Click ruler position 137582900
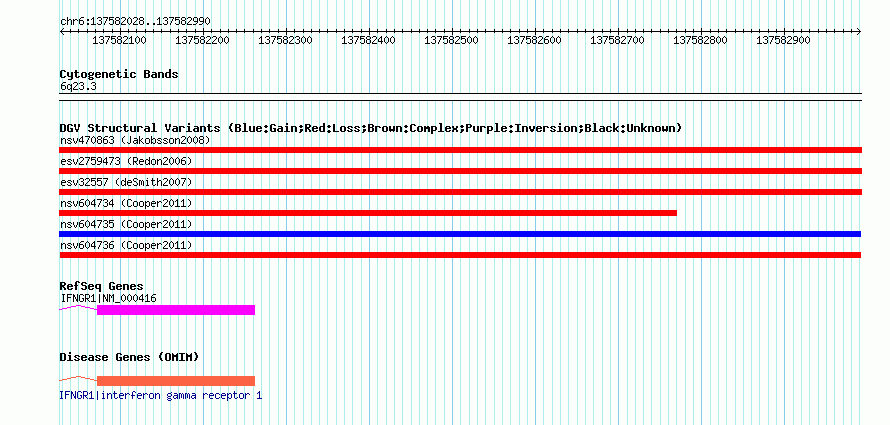Image resolution: width=890 pixels, height=425 pixels. pyautogui.click(x=783, y=41)
